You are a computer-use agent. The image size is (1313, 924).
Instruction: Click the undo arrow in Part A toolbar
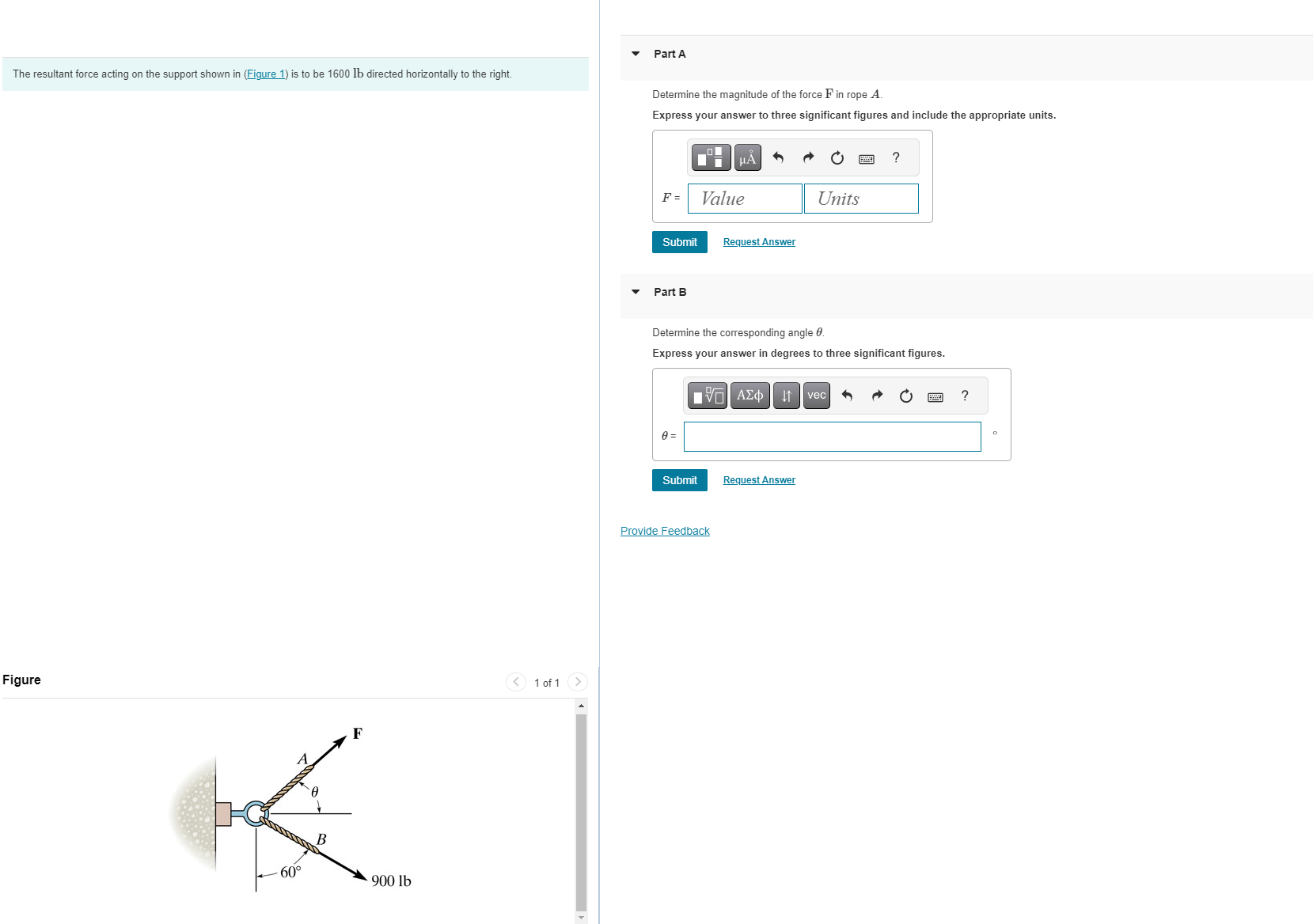pyautogui.click(x=778, y=157)
